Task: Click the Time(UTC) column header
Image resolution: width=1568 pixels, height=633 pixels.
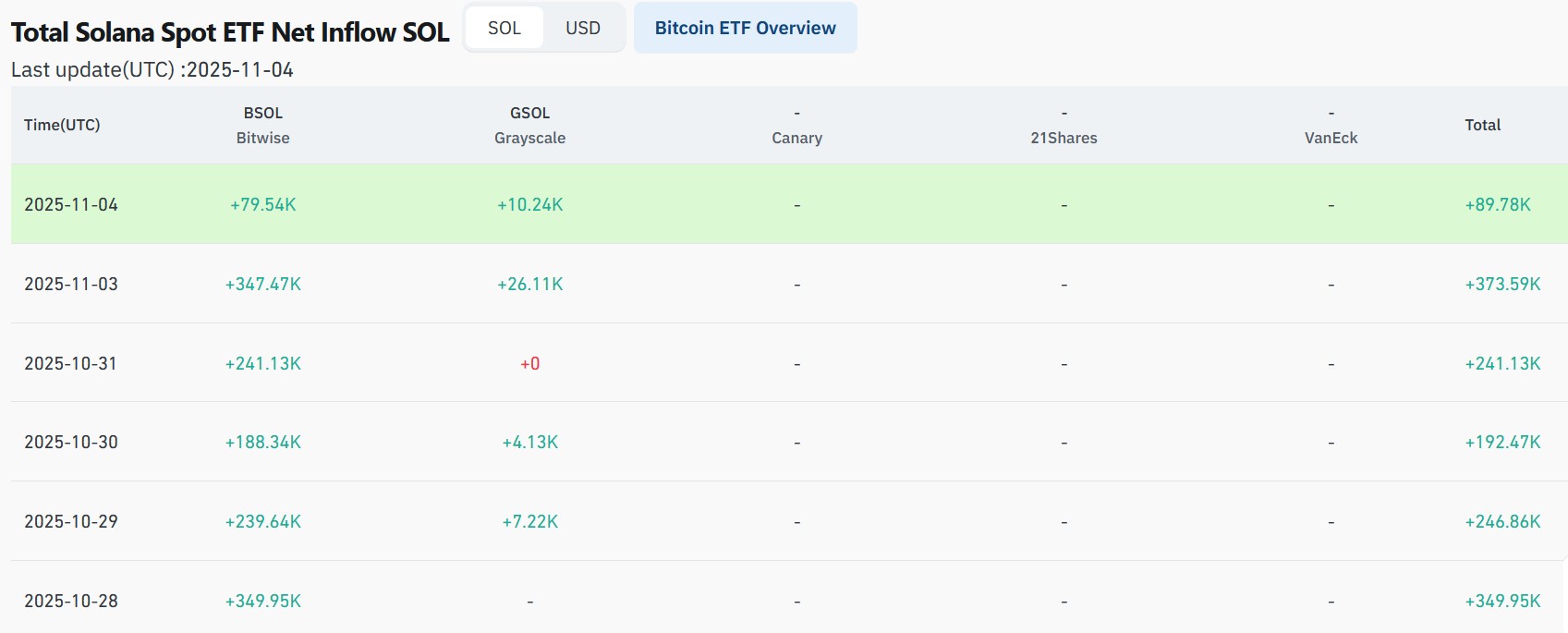Action: click(x=62, y=125)
